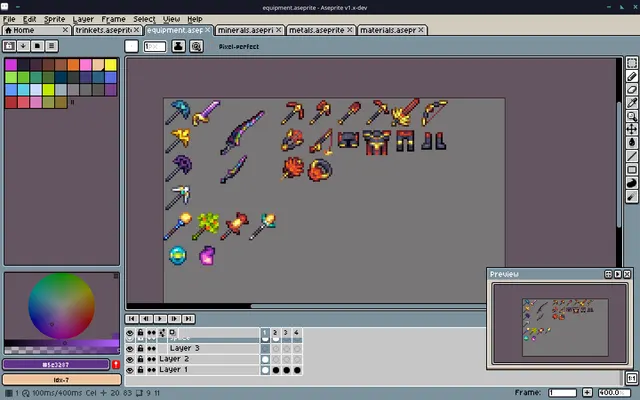This screenshot has height=400, width=640.
Task: Open the Help menu
Action: coord(195,19)
